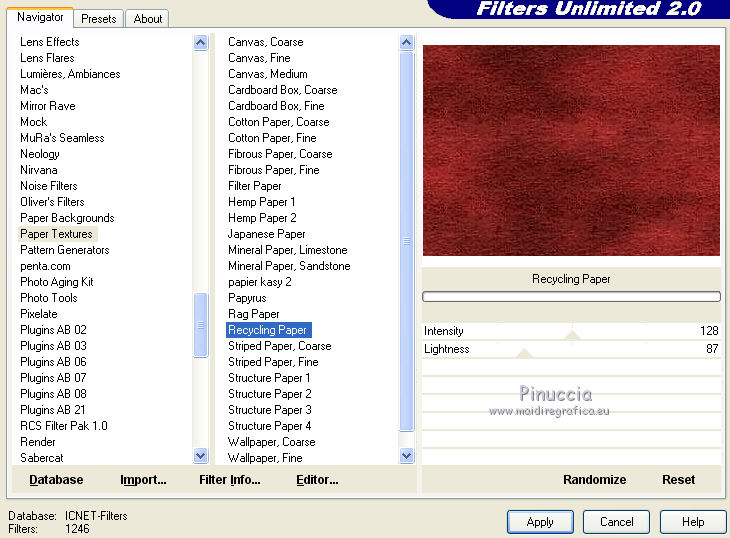Image resolution: width=730 pixels, height=538 pixels.
Task: Click the progress bar under Recycling Paper
Action: [x=571, y=296]
